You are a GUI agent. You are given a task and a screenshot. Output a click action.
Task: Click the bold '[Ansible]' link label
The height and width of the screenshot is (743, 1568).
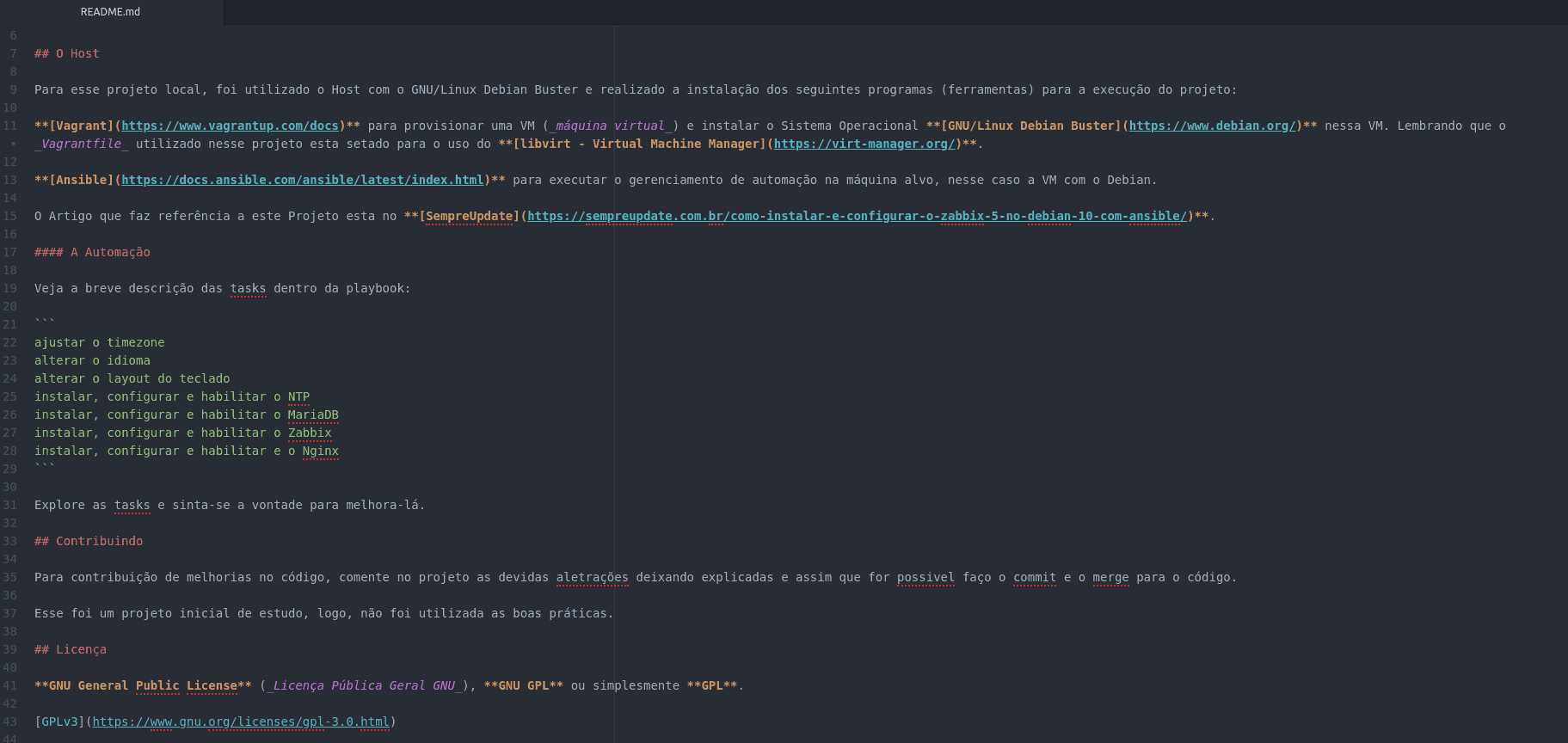(x=82, y=180)
